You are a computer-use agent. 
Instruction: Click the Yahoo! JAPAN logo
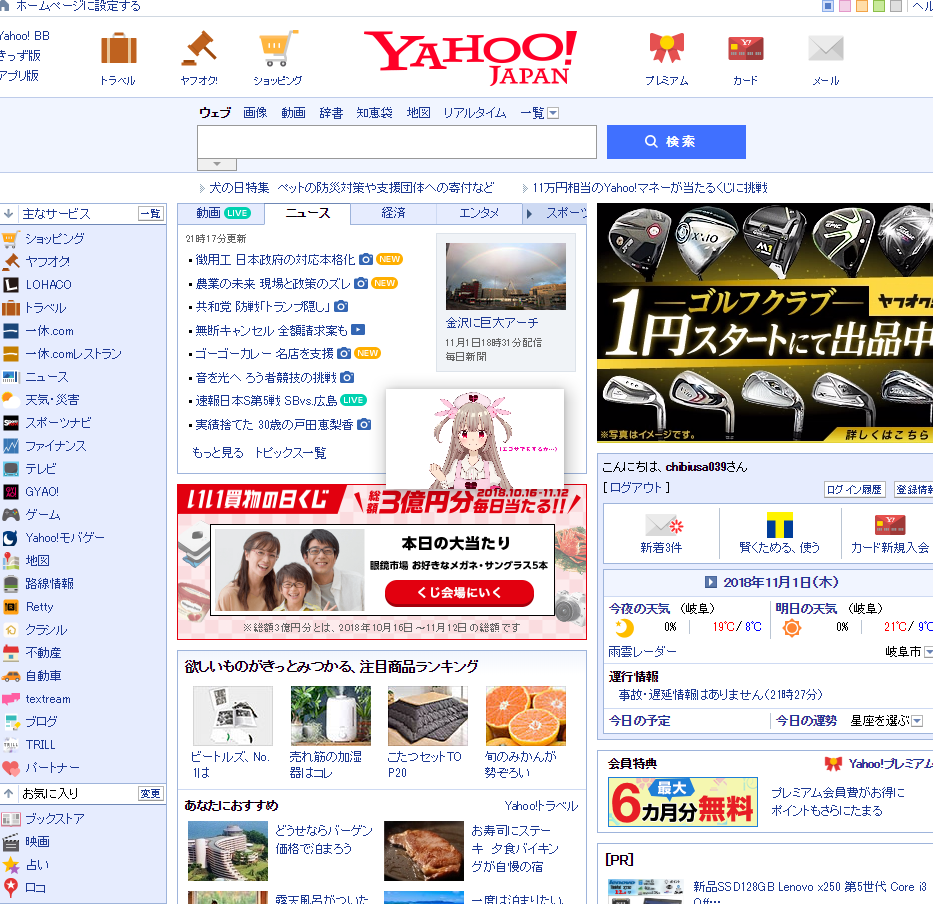pos(471,58)
